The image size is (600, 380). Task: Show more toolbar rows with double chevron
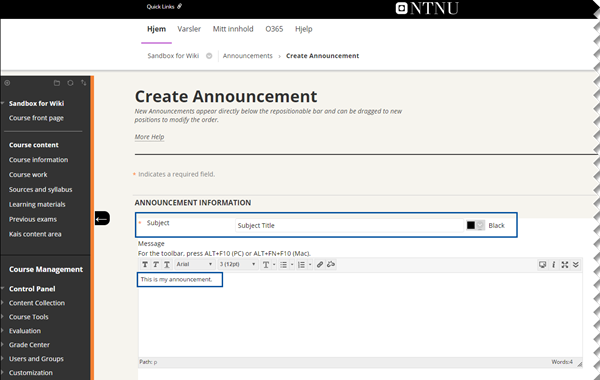click(576, 264)
